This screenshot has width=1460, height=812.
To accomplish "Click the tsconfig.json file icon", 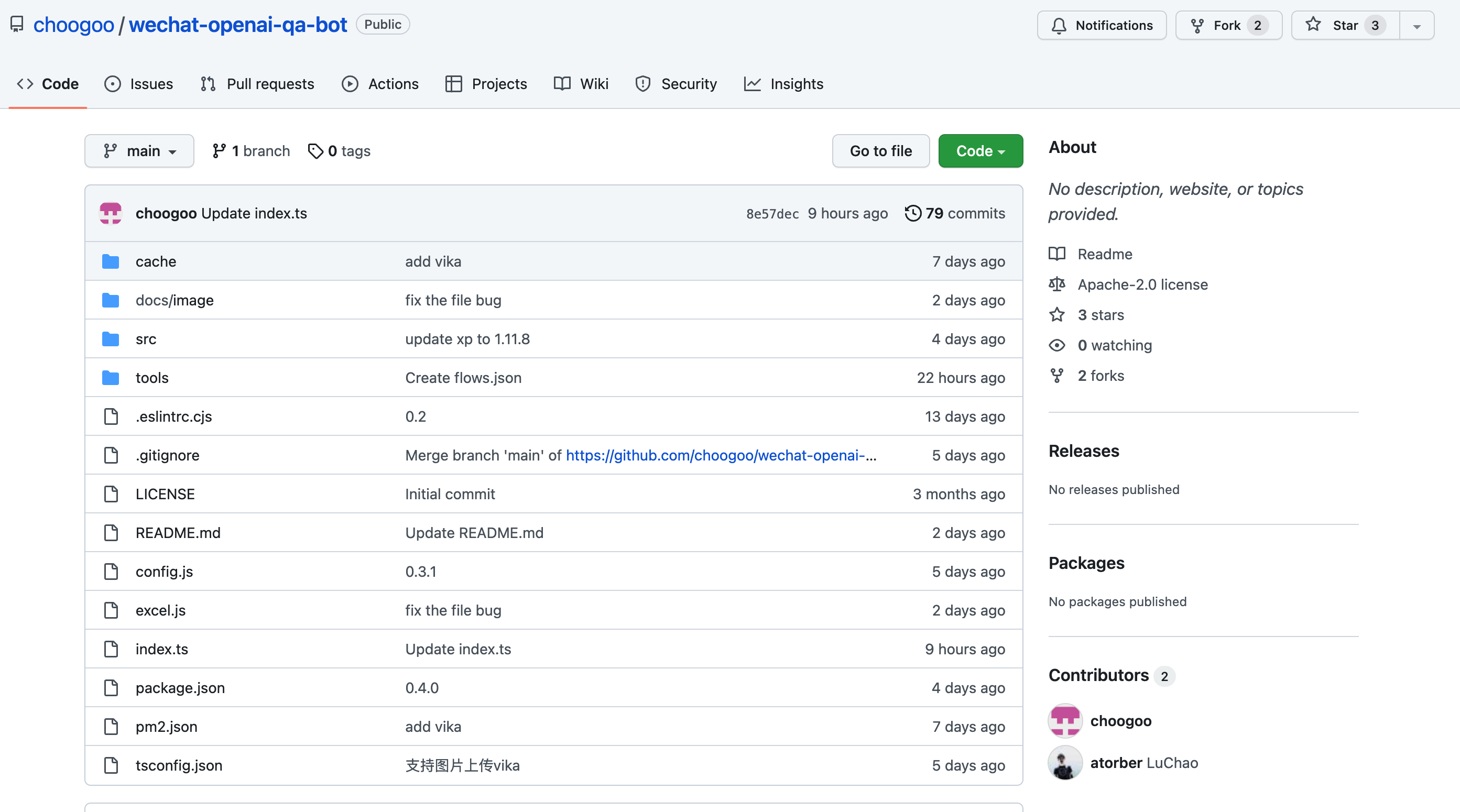I will click(x=111, y=765).
